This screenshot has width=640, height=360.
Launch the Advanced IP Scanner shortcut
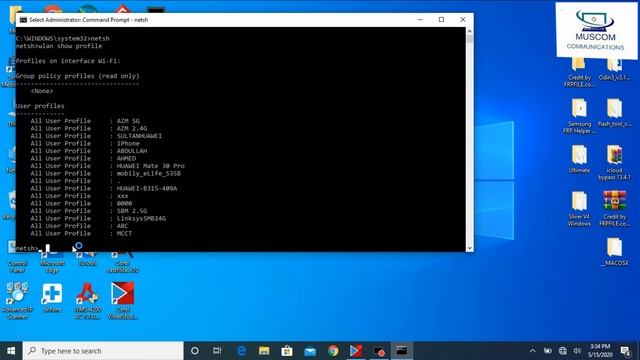pos(18,300)
